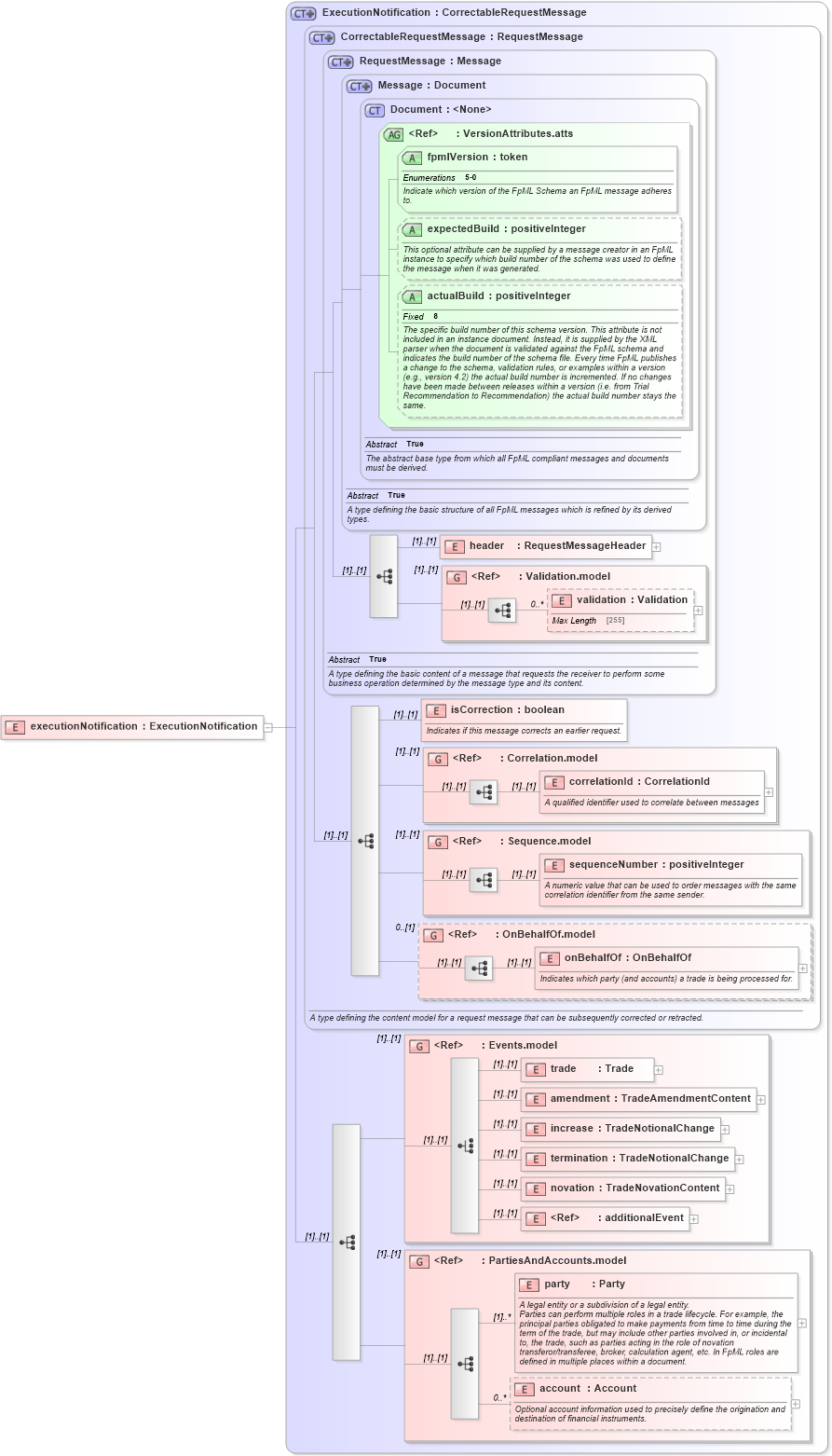
Task: Click the G icon of Events.model
Action: (419, 1046)
